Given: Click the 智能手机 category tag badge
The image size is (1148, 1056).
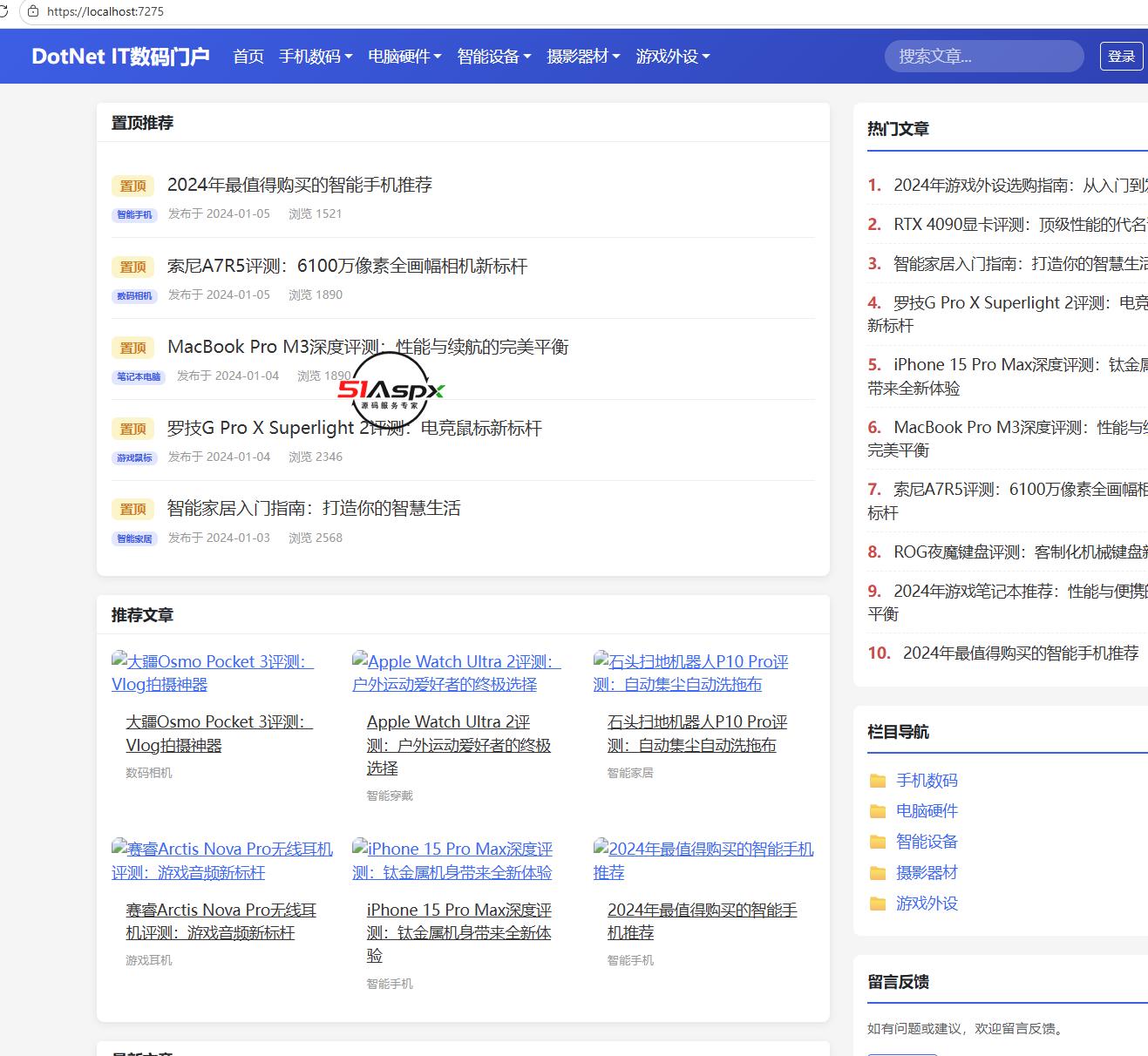Looking at the screenshot, I should pyautogui.click(x=134, y=214).
